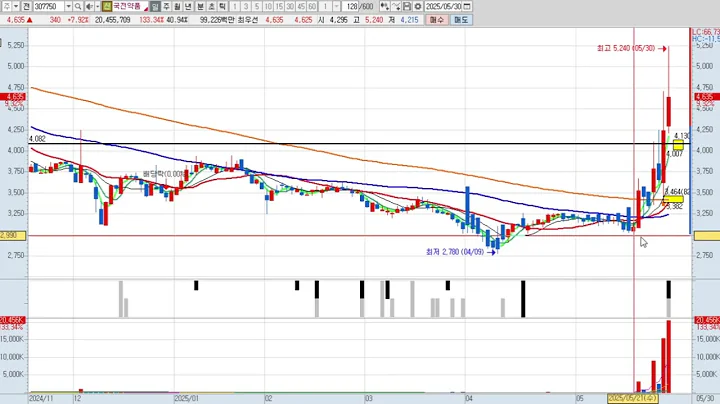
Task: Click the 2025/01 axis label
Action: (x=186, y=398)
